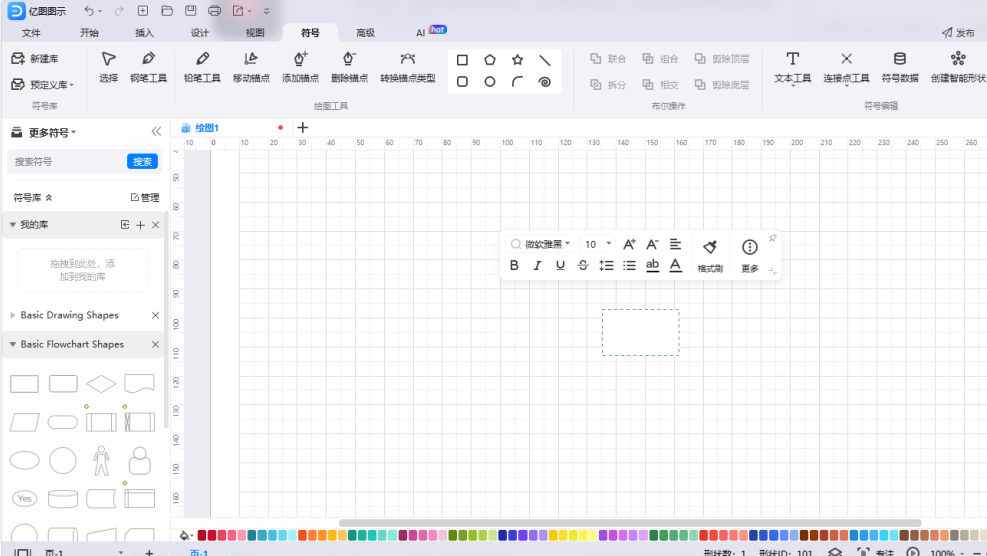Click the Undo arrow in title bar
The height and width of the screenshot is (556, 987).
(89, 11)
